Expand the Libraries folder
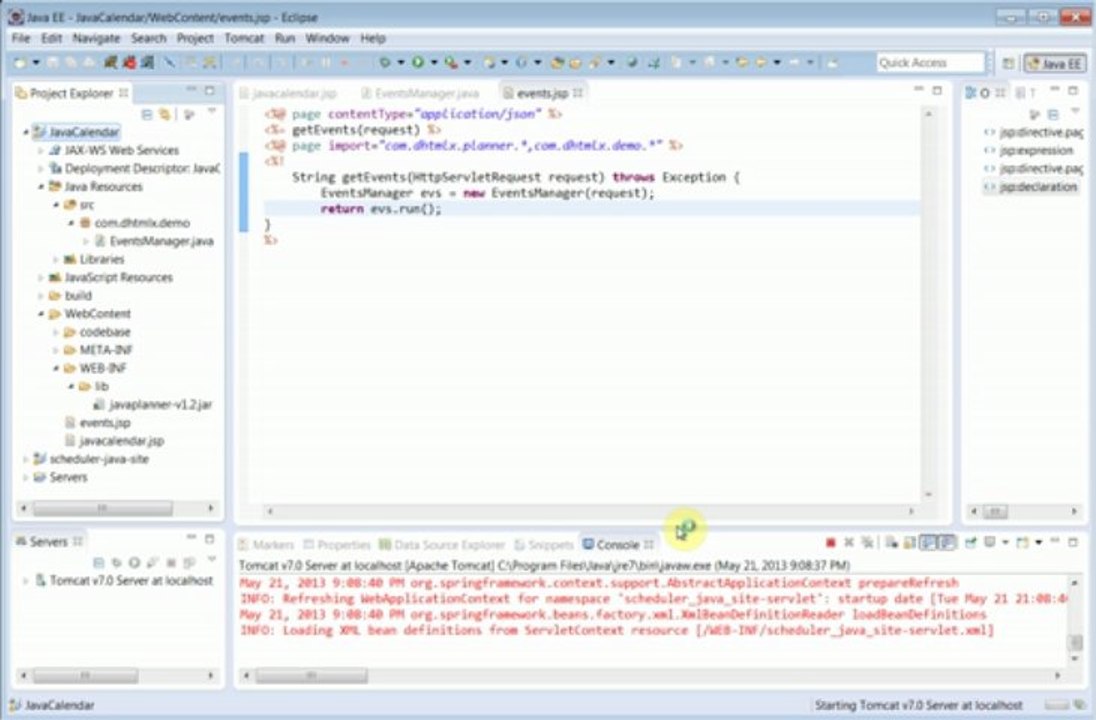This screenshot has height=720, width=1096. [55, 259]
